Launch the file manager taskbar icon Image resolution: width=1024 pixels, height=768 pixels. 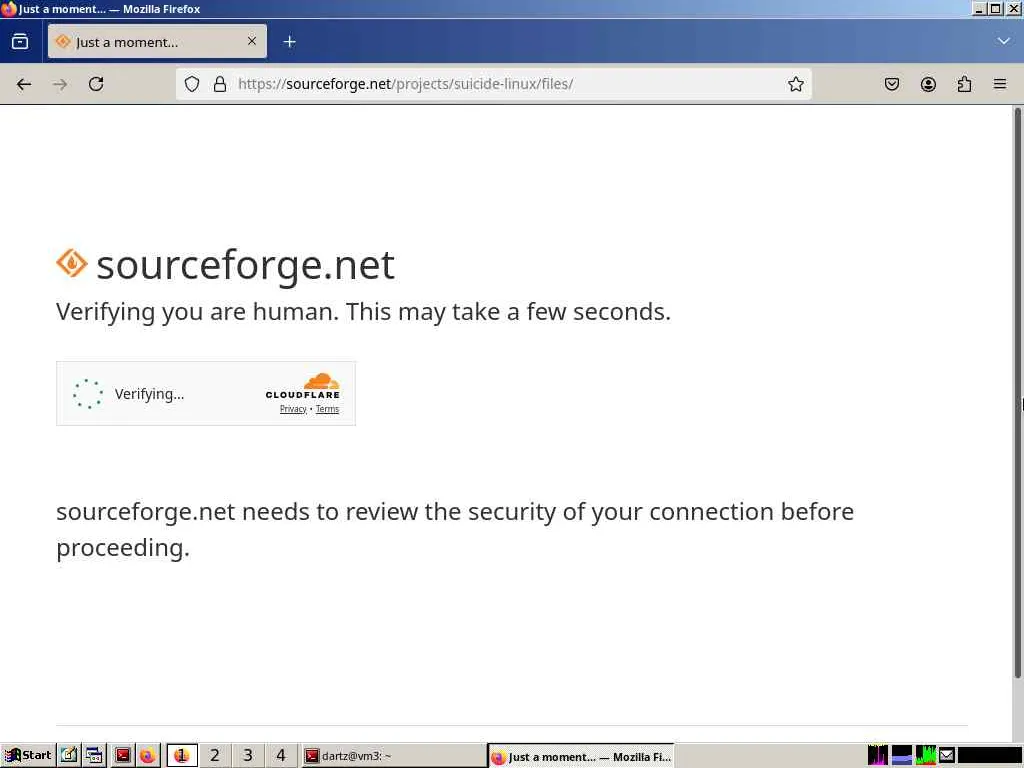[95, 756]
